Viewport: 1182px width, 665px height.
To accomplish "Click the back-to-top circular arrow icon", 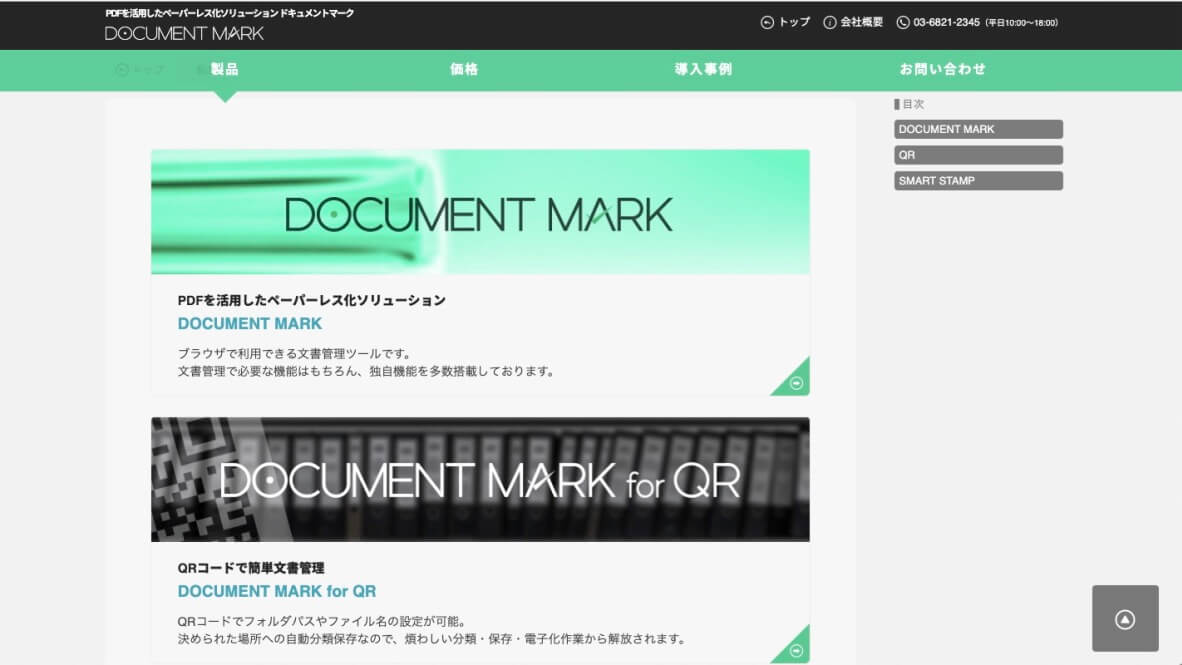I will (x=1126, y=617).
